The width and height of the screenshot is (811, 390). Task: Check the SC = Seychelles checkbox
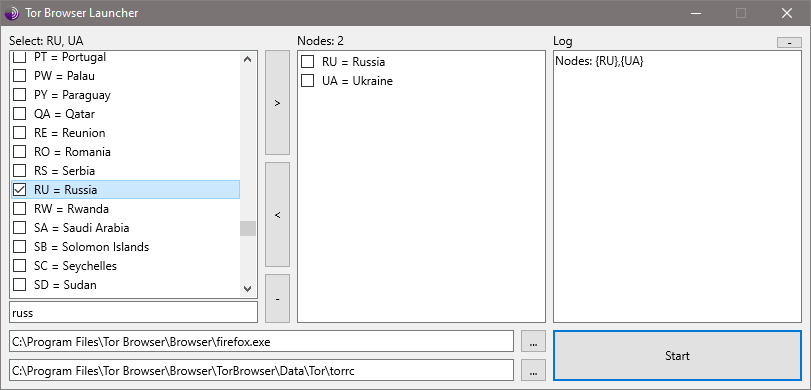coord(19,266)
